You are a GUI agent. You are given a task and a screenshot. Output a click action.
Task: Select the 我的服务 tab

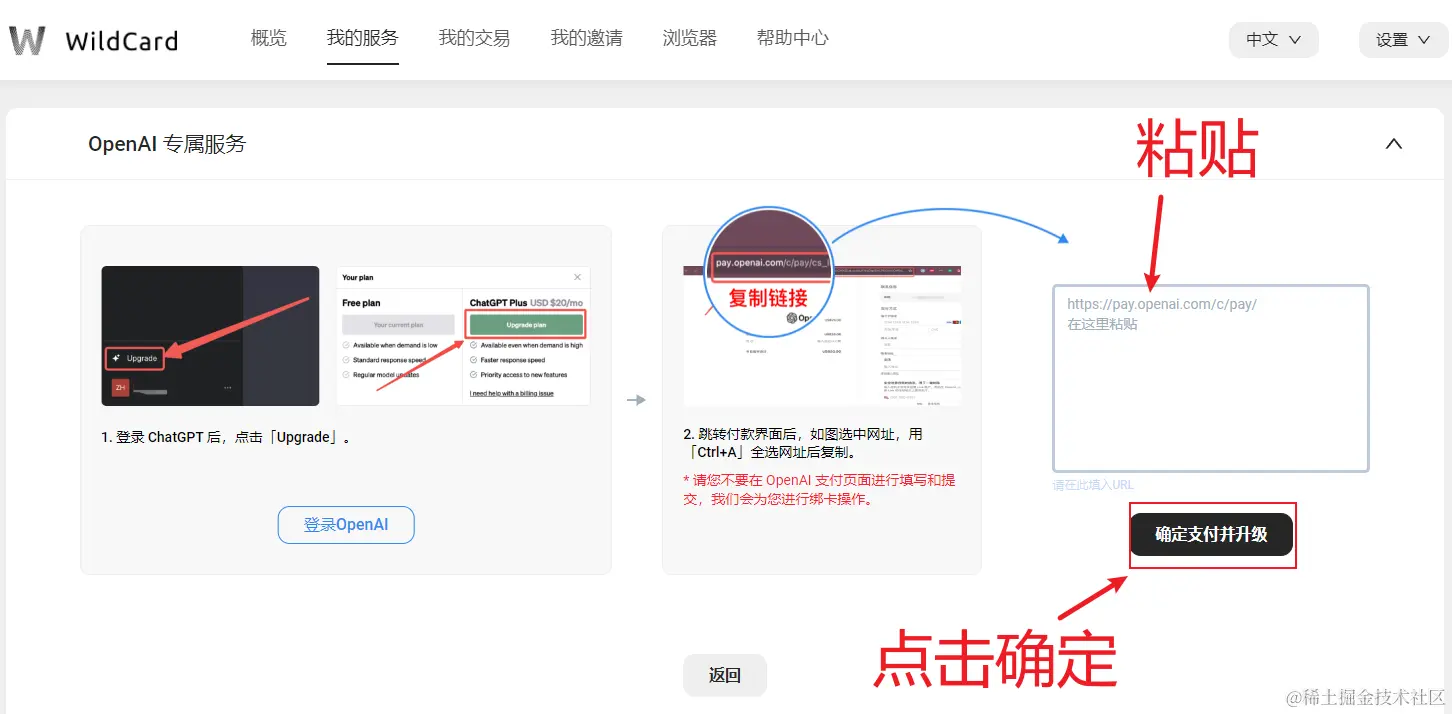tap(362, 38)
